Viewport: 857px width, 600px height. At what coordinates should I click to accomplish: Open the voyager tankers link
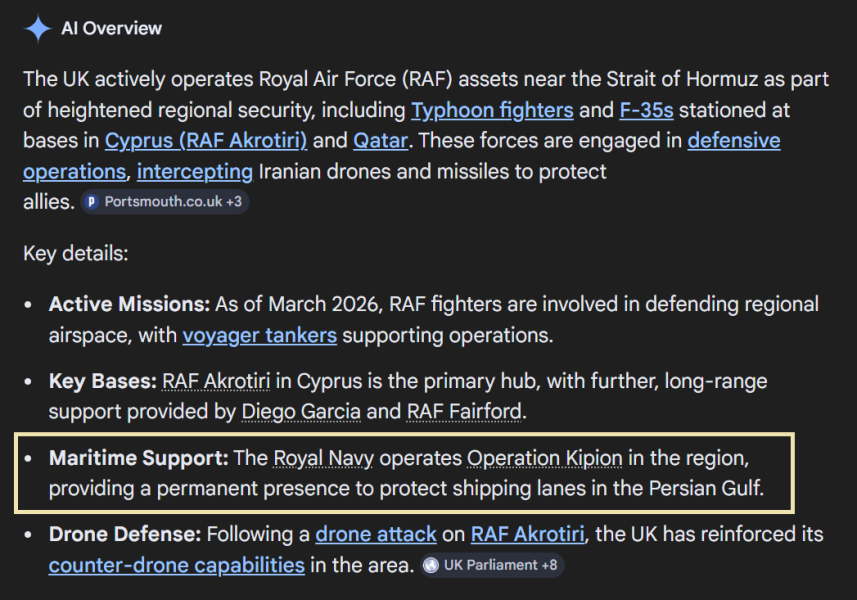[259, 335]
